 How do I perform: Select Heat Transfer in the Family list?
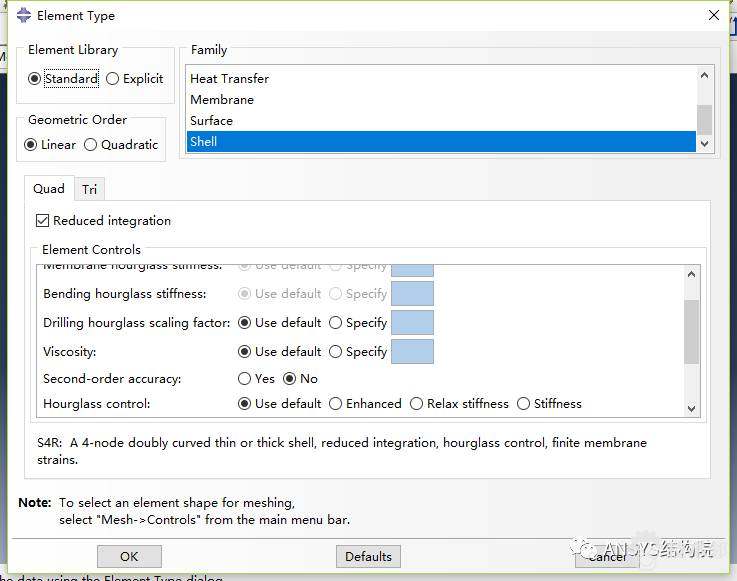pyautogui.click(x=441, y=79)
